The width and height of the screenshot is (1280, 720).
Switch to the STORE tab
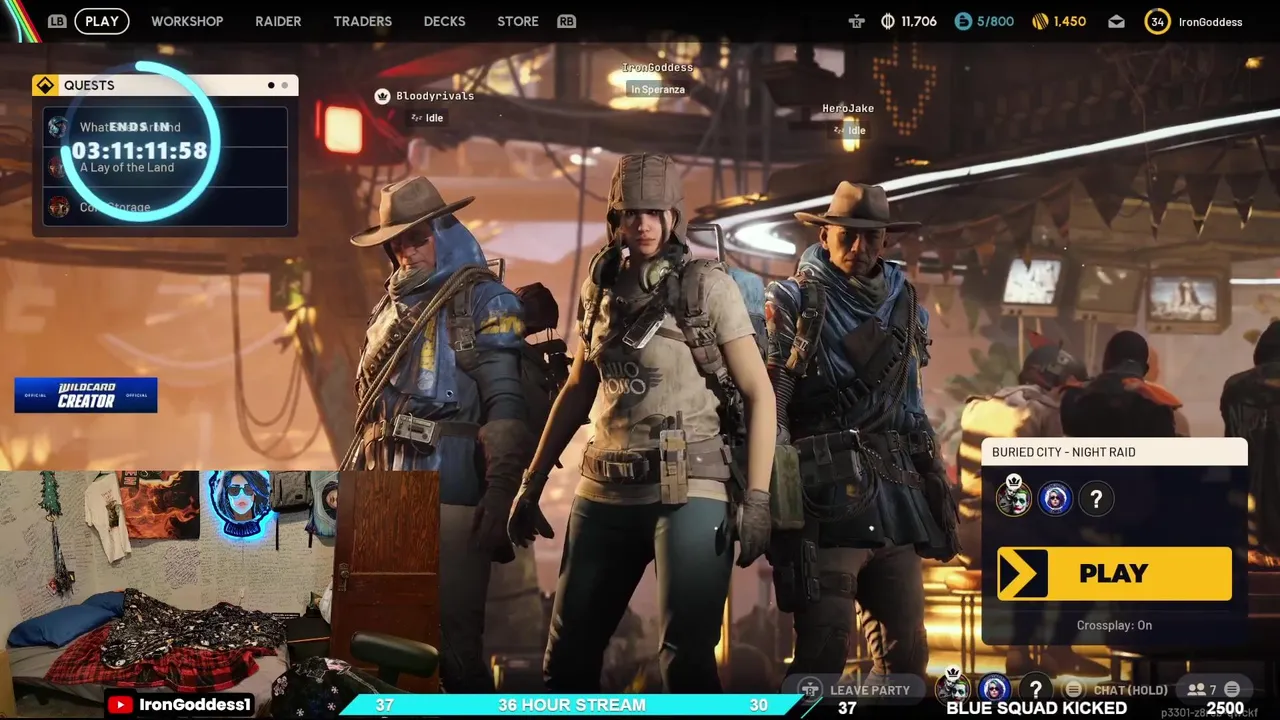(518, 21)
